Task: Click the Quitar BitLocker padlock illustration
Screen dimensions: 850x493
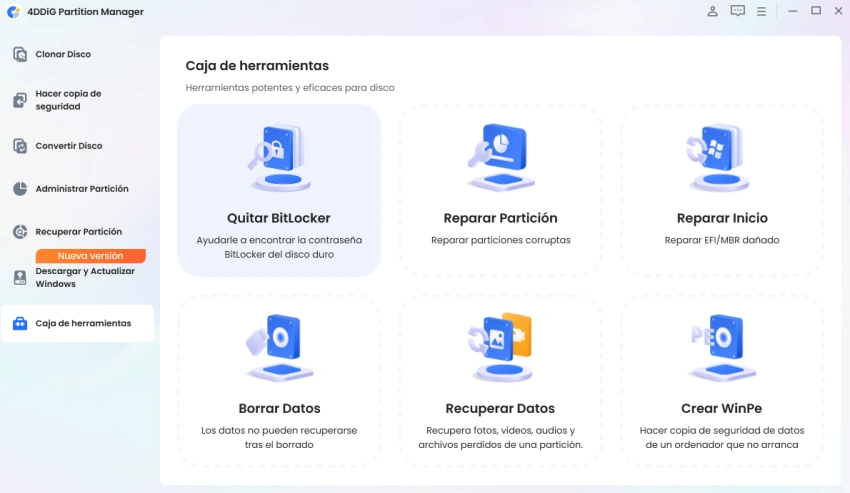Action: [x=279, y=157]
